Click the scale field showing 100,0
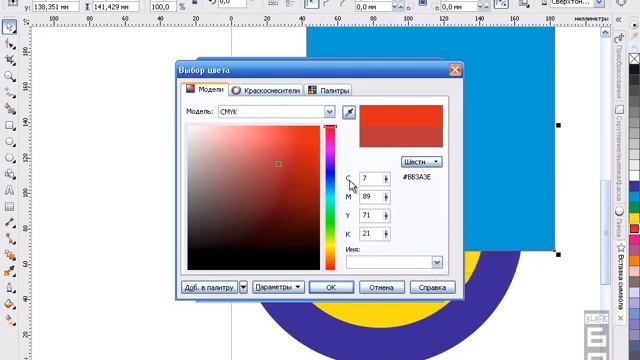This screenshot has width=640, height=360. (x=164, y=7)
